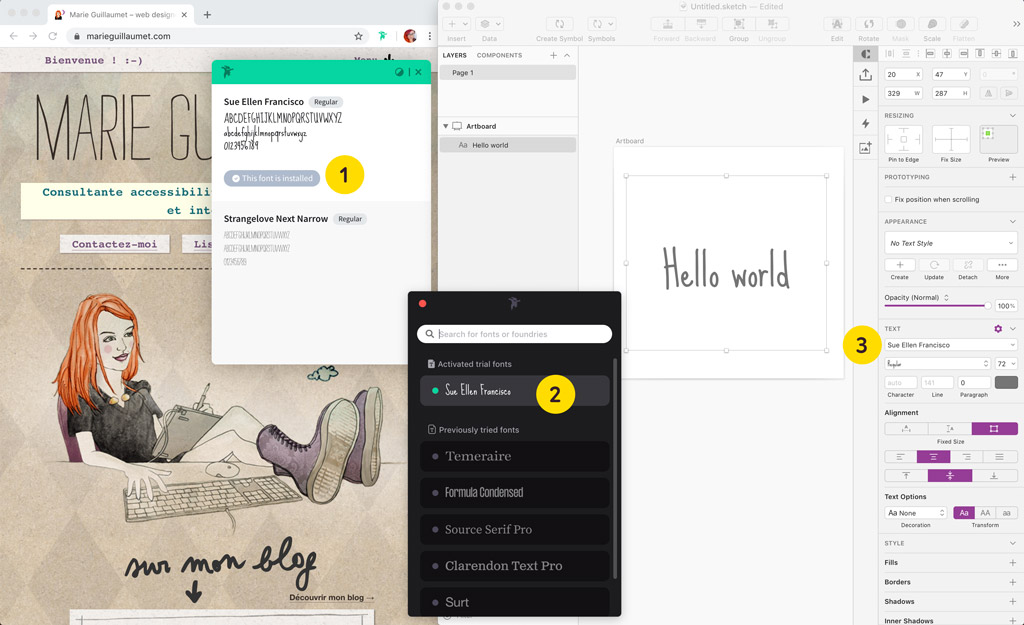Image resolution: width=1024 pixels, height=625 pixels.
Task: Bookmark the page with the star icon
Action: (358, 36)
